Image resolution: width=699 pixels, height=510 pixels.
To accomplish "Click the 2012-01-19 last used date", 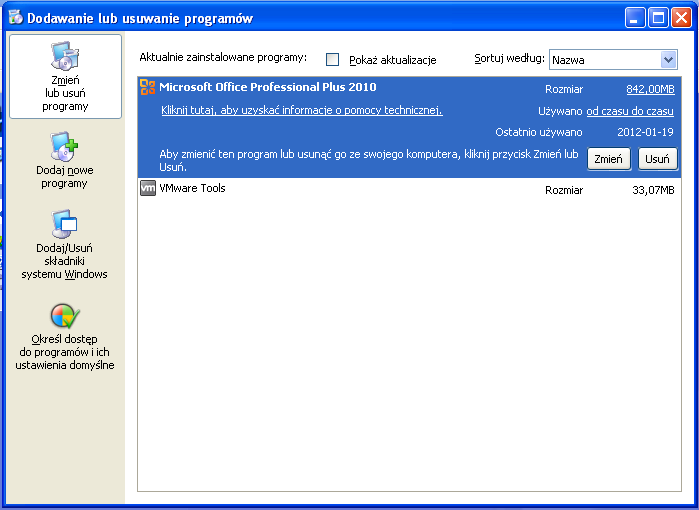I will tap(645, 132).
